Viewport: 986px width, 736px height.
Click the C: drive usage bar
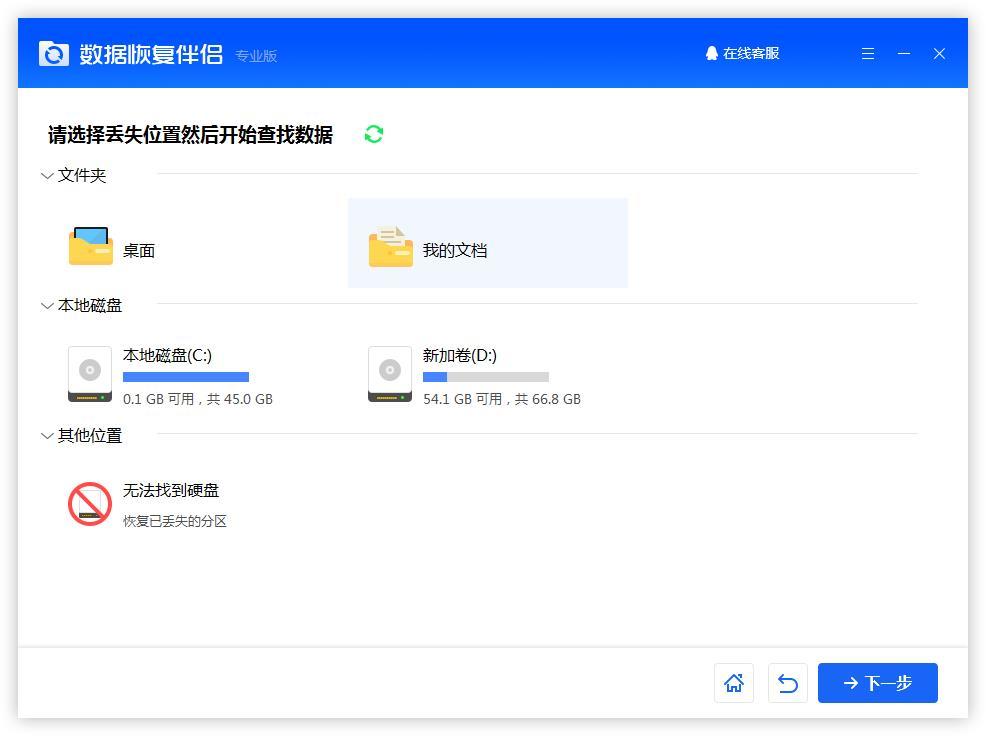185,377
